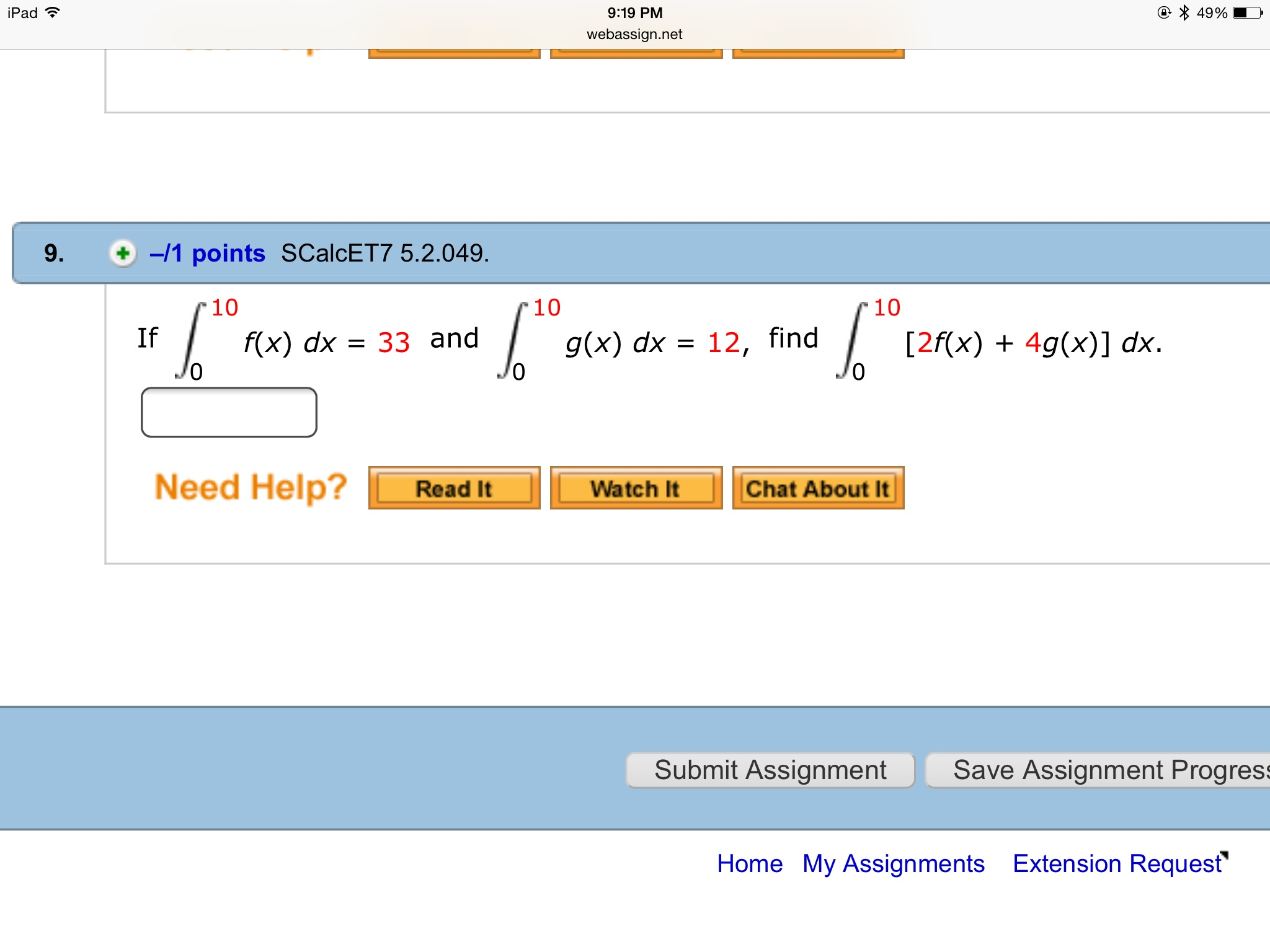
Task: Tap the Wi-Fi status icon
Action: 53,12
